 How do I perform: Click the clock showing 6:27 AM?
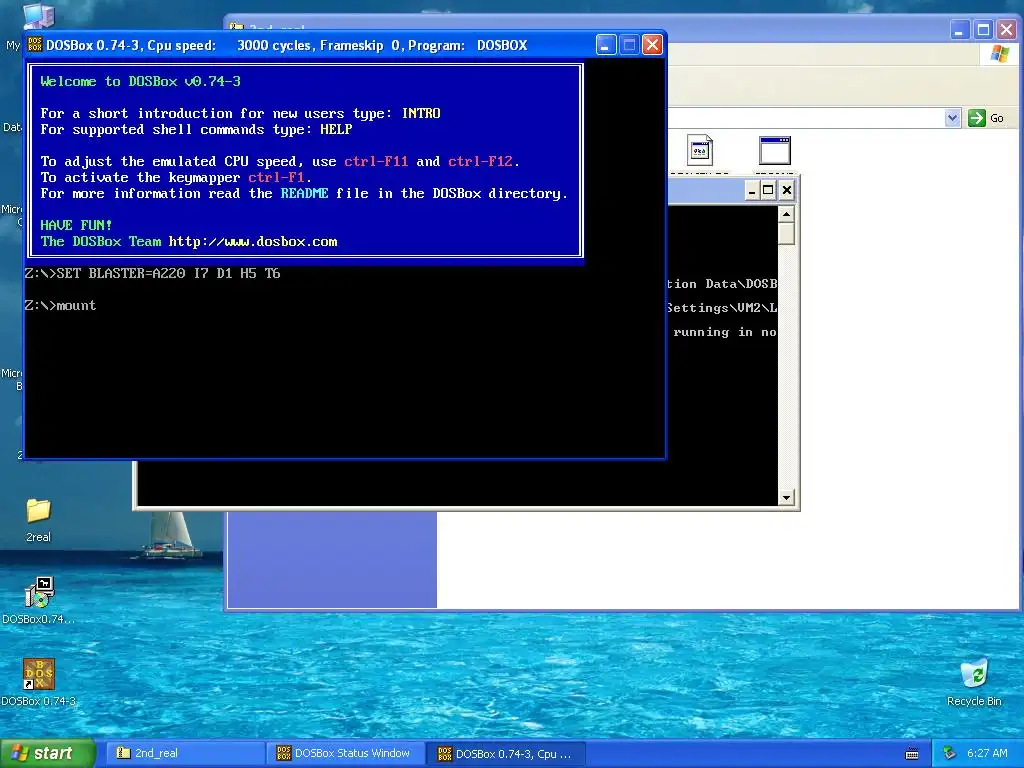coord(987,753)
